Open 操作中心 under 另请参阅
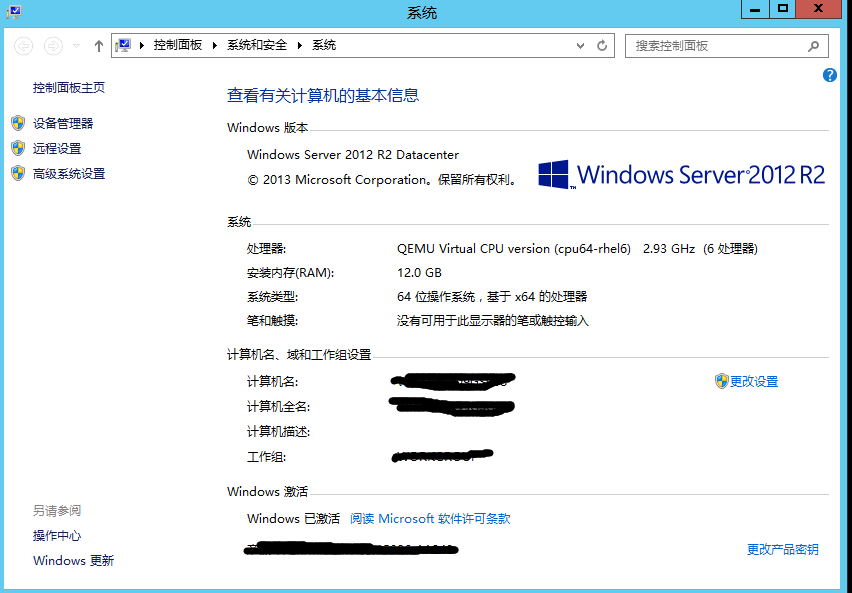The height and width of the screenshot is (593, 852). coord(57,535)
